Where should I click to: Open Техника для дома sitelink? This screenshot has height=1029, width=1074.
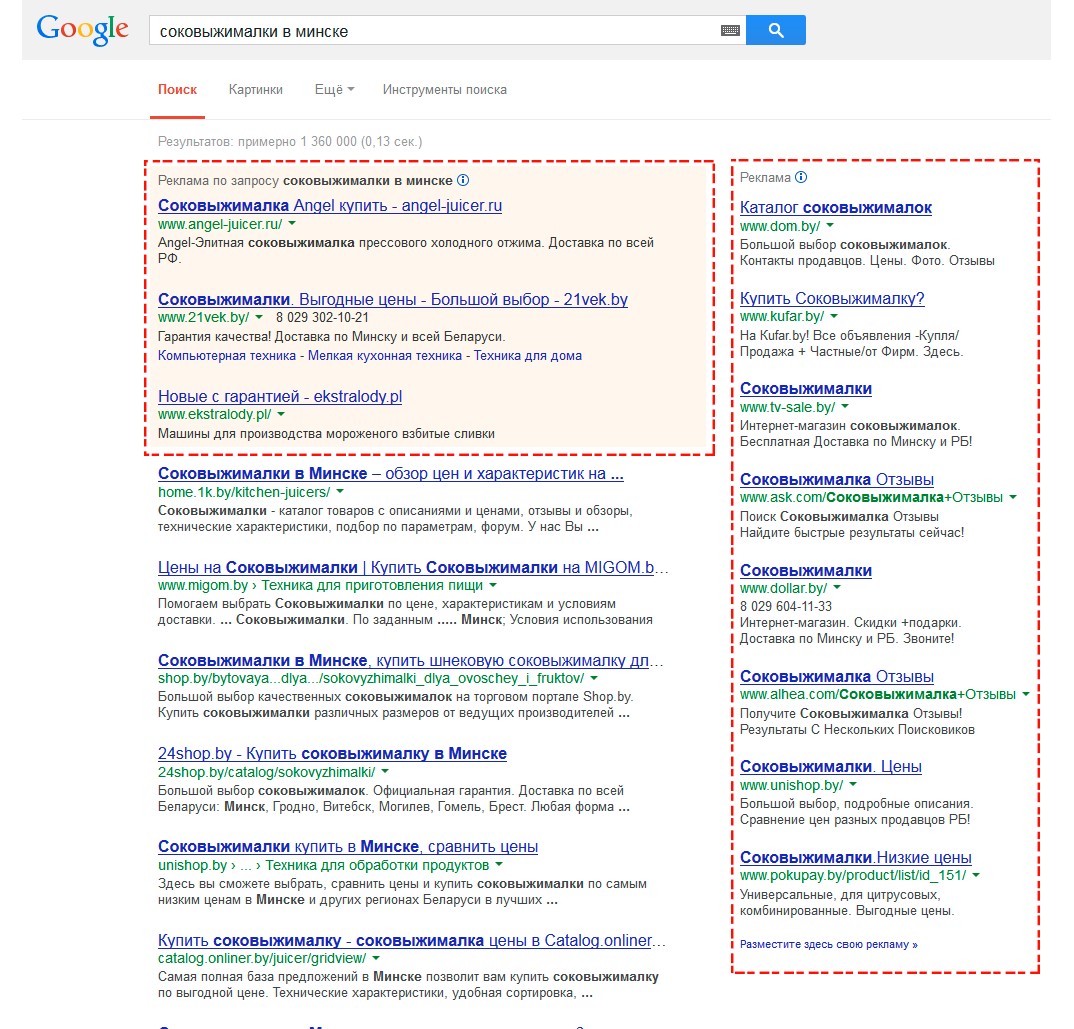pos(527,356)
